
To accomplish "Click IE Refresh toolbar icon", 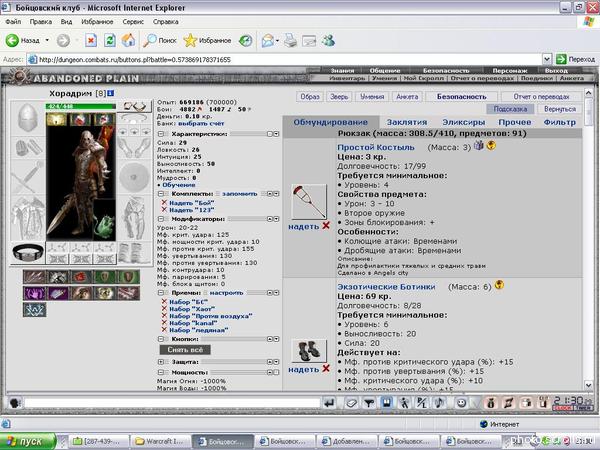I will (110, 40).
